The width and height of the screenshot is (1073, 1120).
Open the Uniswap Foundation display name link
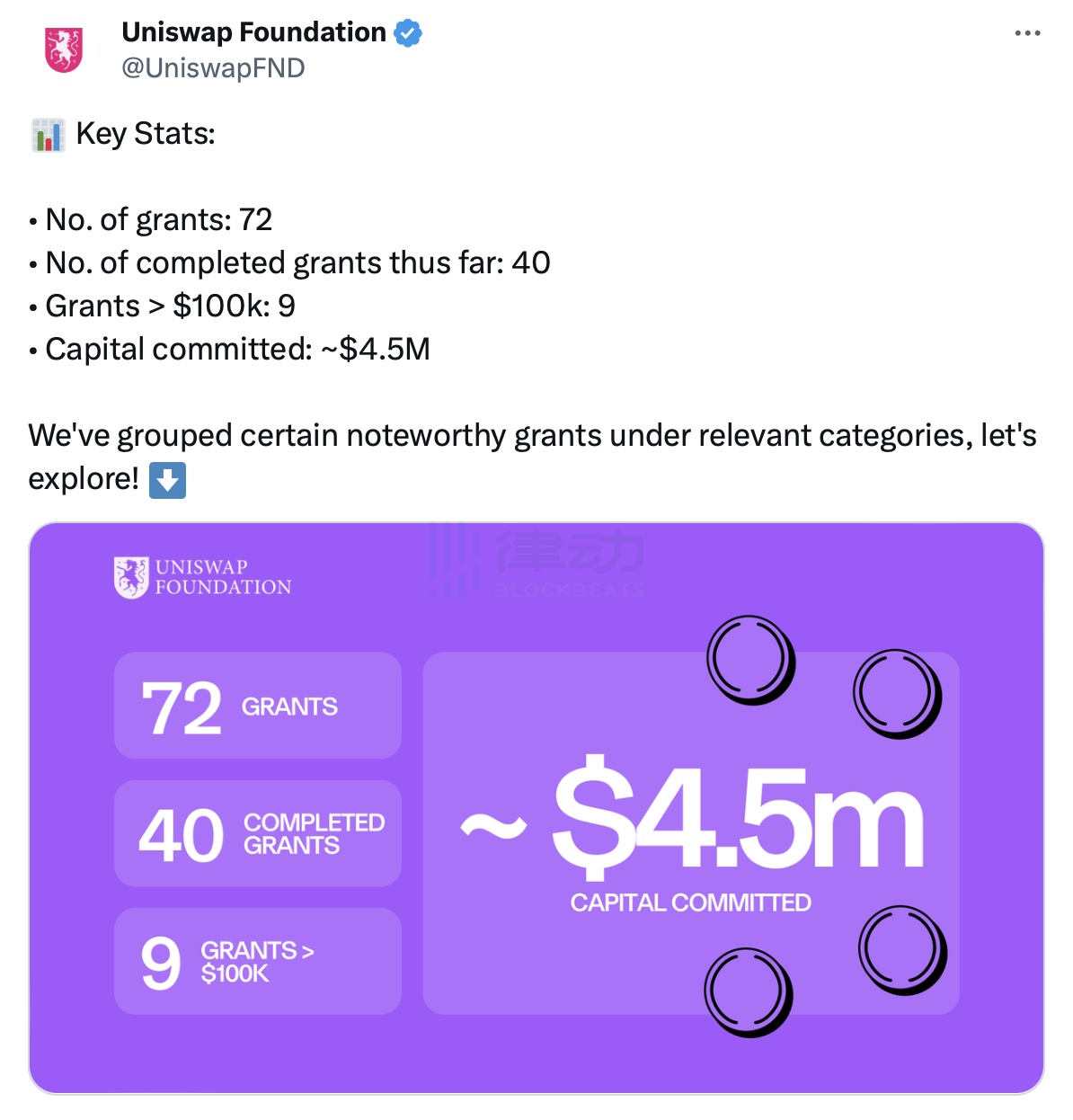click(x=253, y=32)
